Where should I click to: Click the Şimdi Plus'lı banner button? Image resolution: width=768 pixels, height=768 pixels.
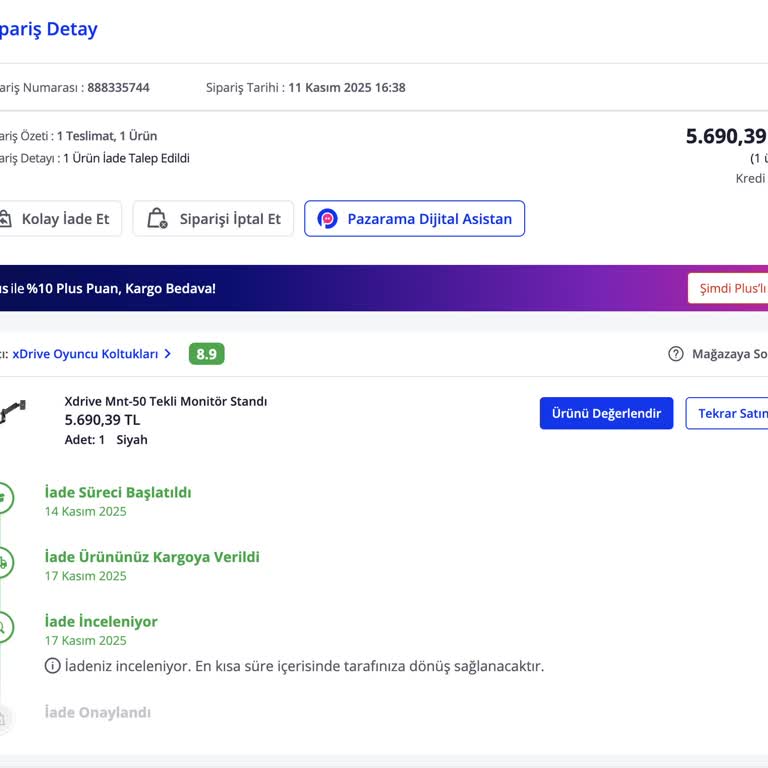[731, 288]
